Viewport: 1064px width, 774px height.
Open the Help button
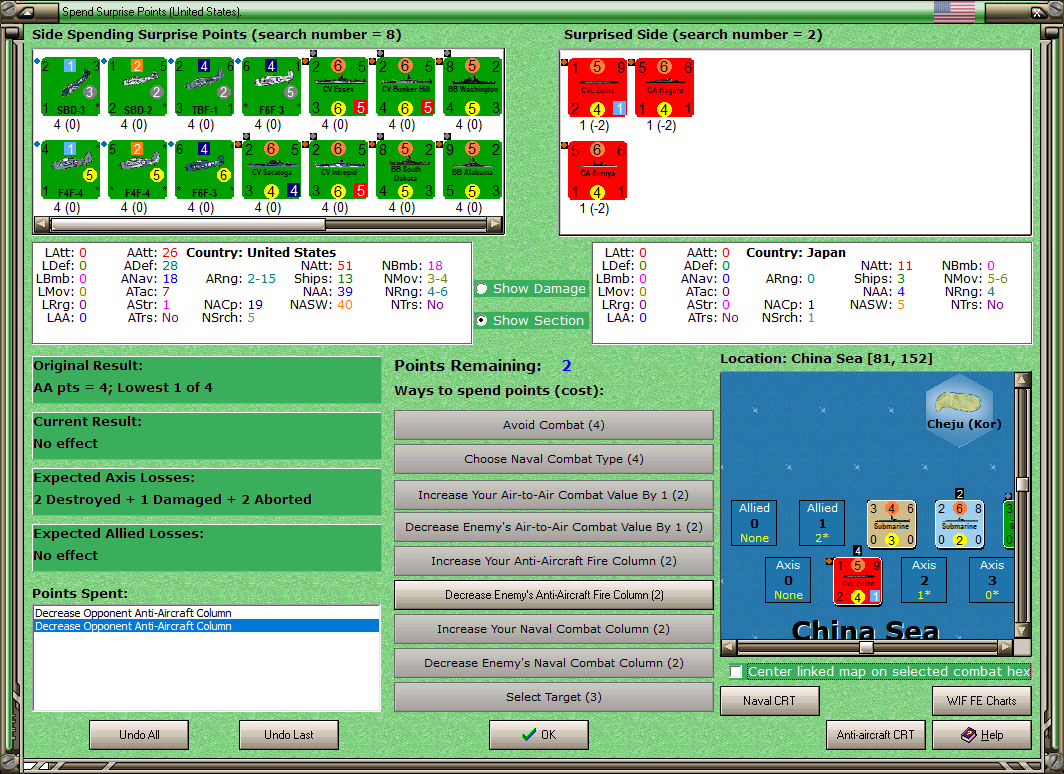click(x=982, y=735)
